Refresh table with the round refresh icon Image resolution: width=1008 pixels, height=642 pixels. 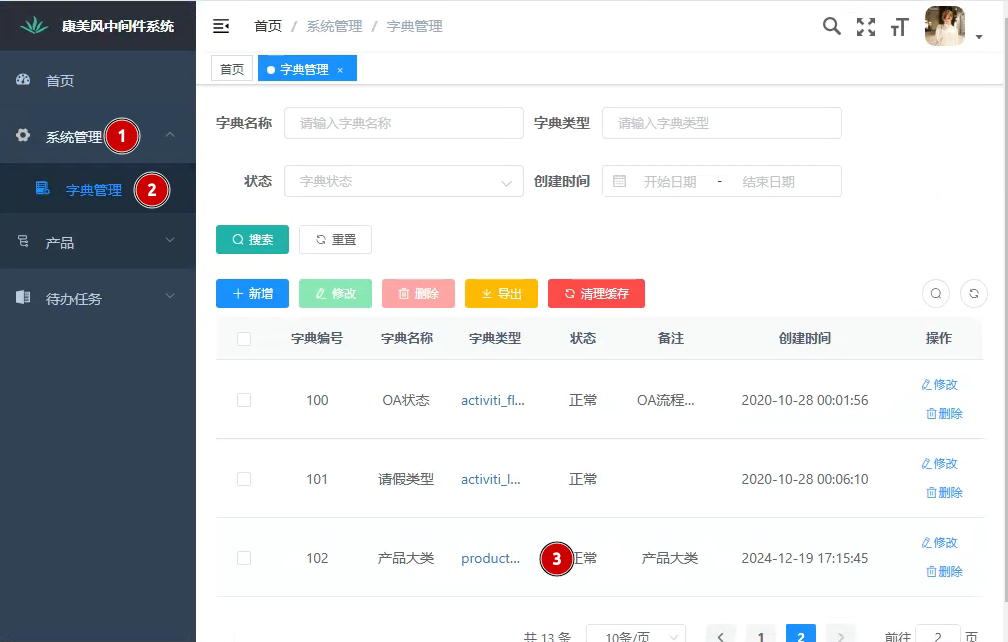coord(974,293)
